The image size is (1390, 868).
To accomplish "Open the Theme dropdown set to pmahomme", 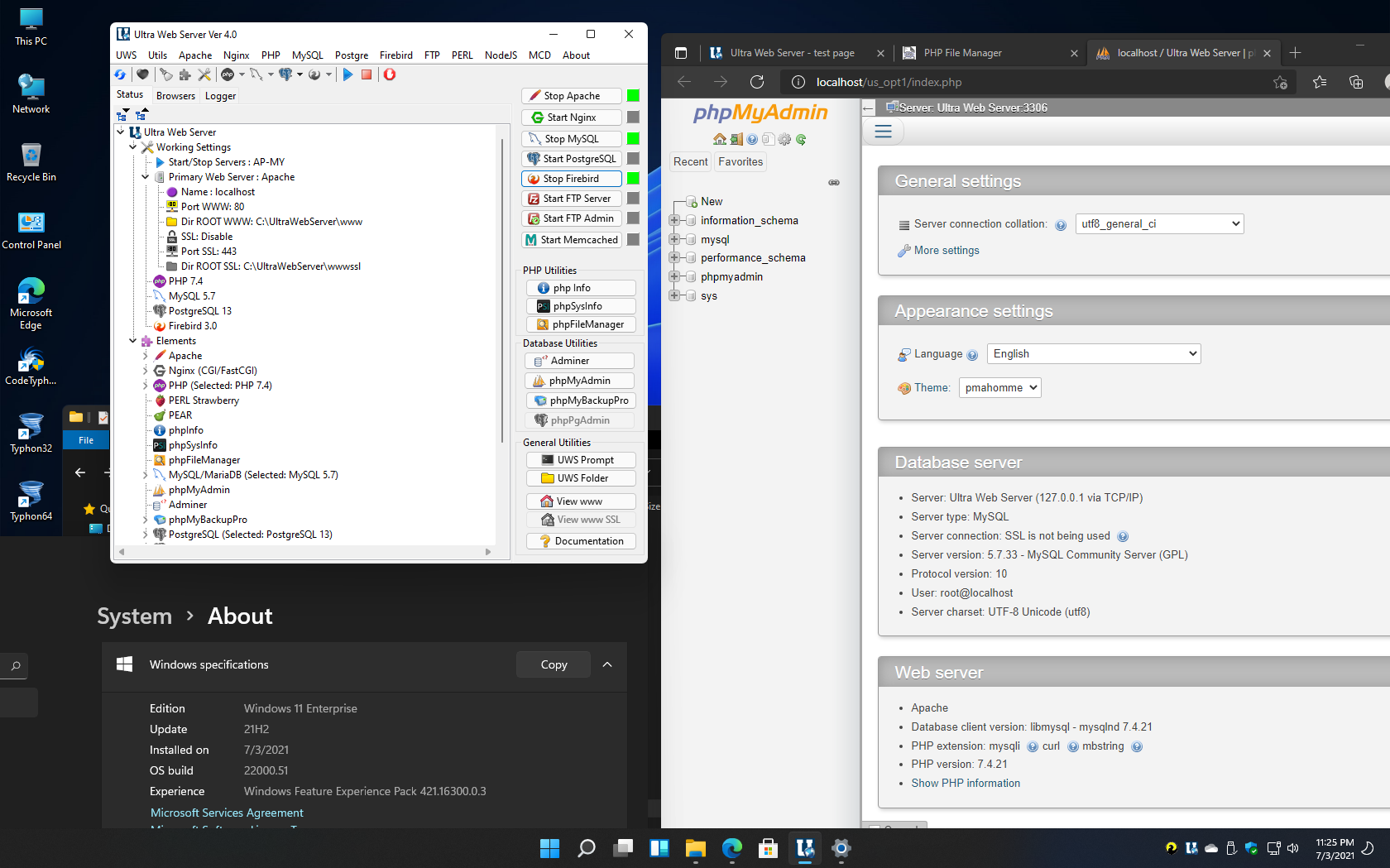I will click(x=999, y=387).
